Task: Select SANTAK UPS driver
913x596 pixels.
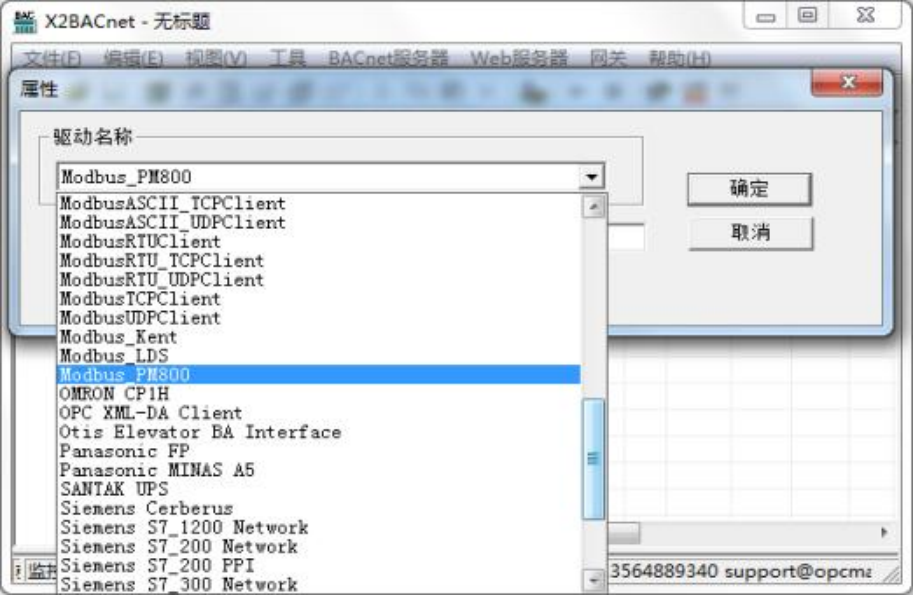Action: click(x=319, y=489)
